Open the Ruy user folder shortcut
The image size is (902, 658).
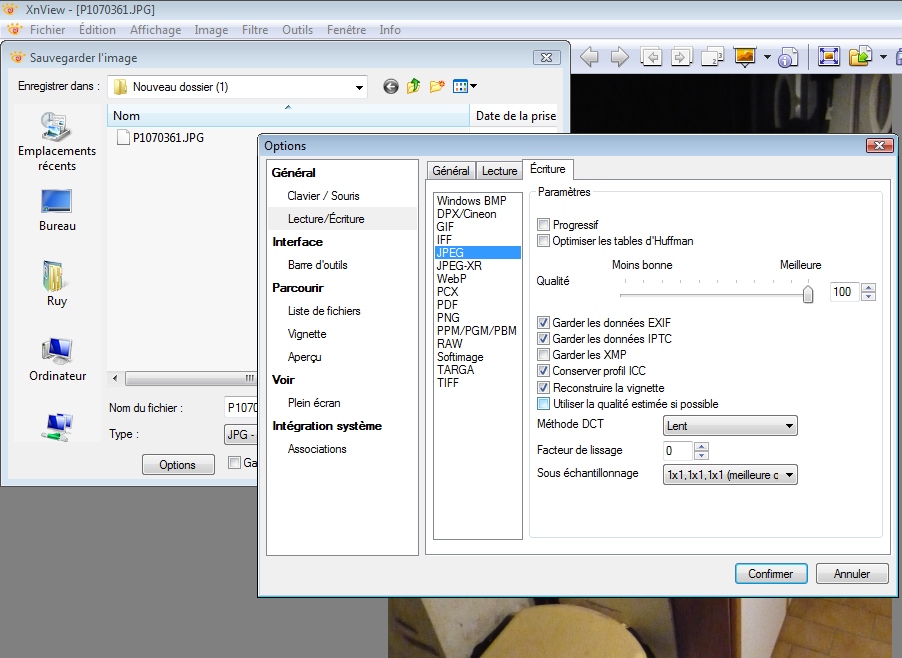(x=56, y=284)
